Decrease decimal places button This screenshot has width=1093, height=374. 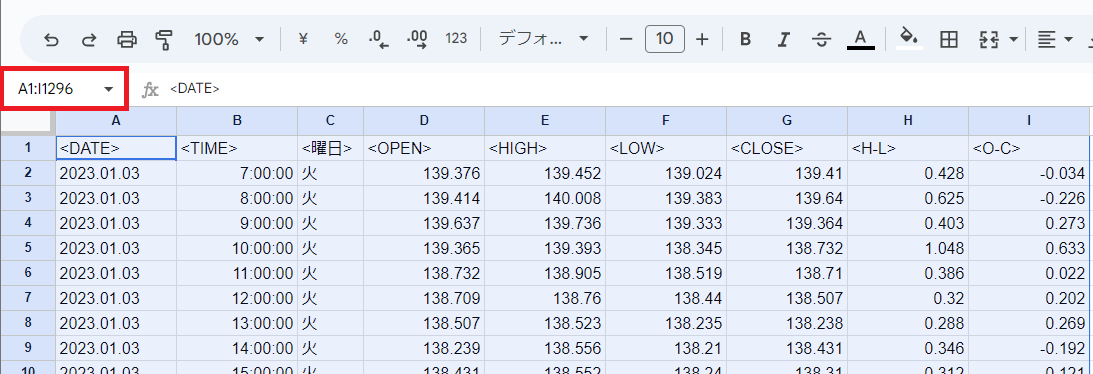379,40
